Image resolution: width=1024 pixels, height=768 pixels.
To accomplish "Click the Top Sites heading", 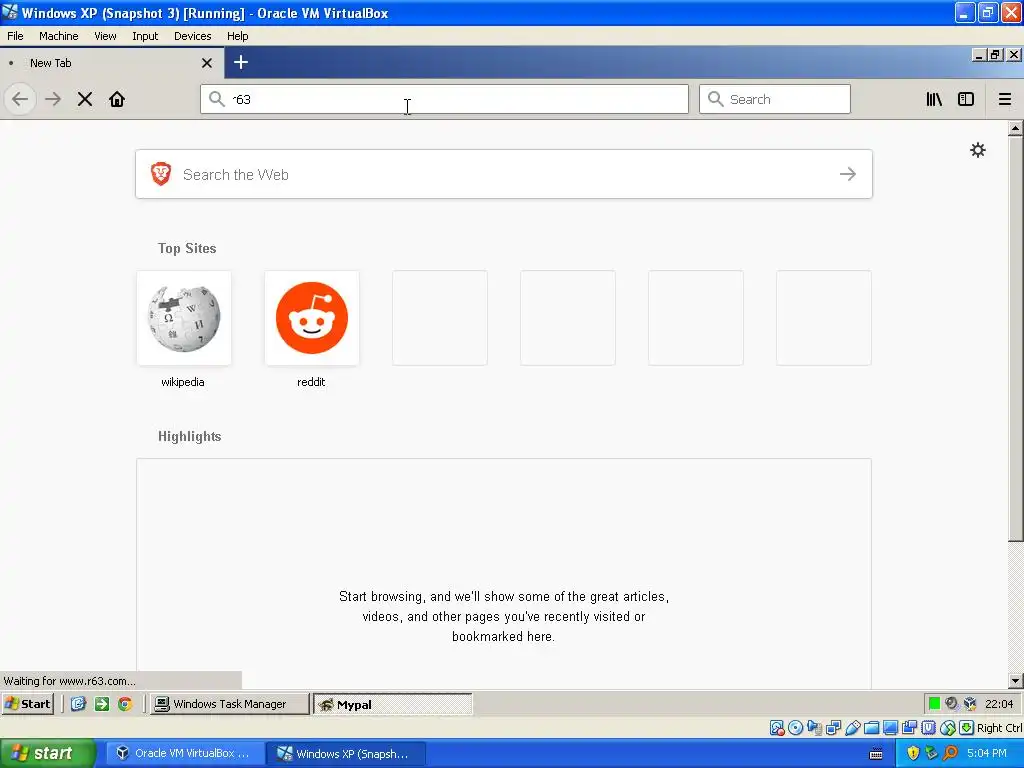I will pyautogui.click(x=187, y=248).
